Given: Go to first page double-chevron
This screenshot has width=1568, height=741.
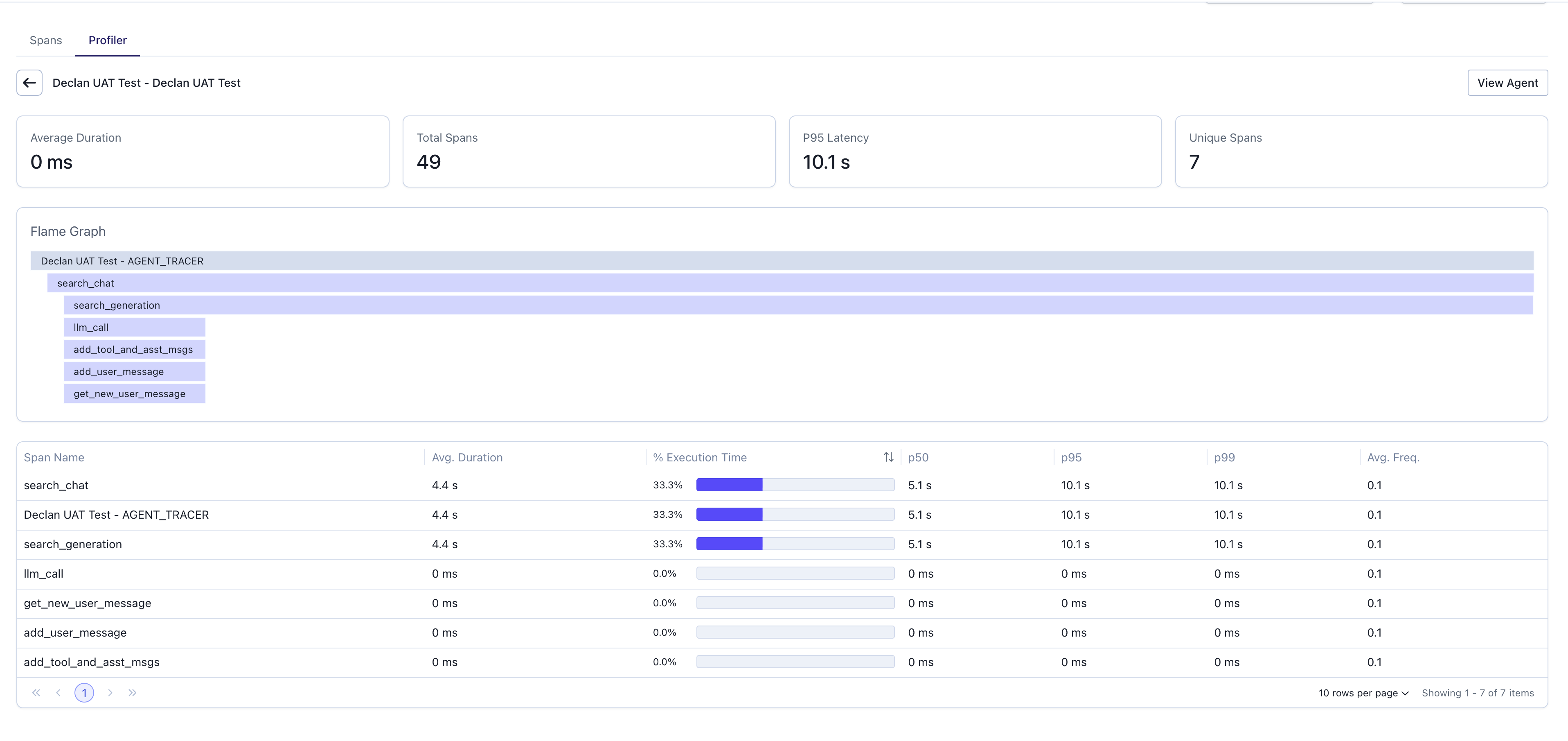Looking at the screenshot, I should pyautogui.click(x=36, y=693).
